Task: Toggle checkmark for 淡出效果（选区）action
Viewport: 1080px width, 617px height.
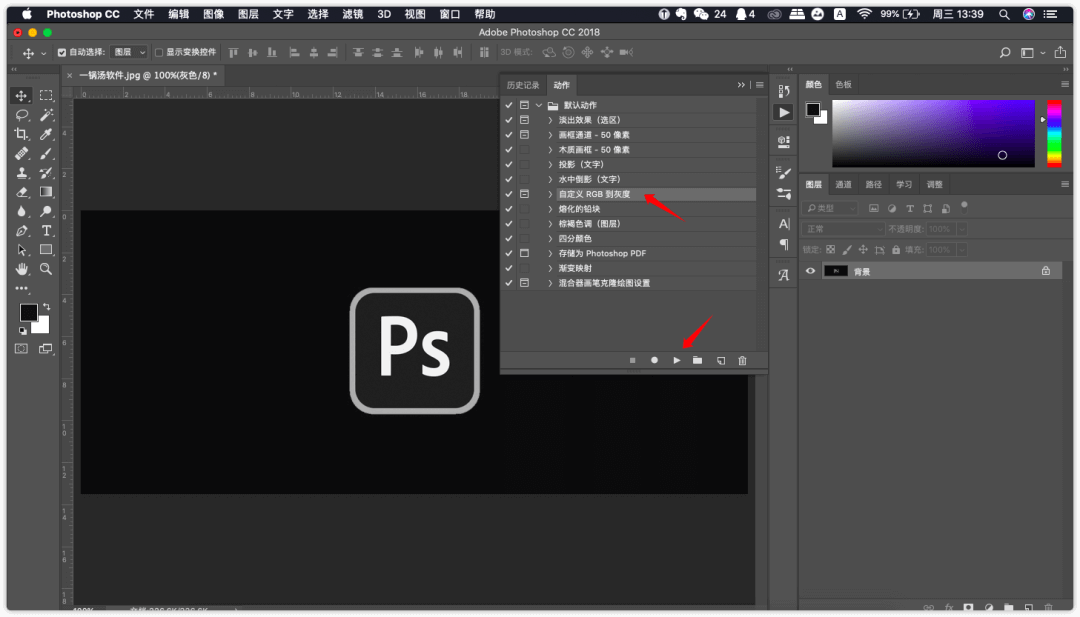Action: click(509, 120)
